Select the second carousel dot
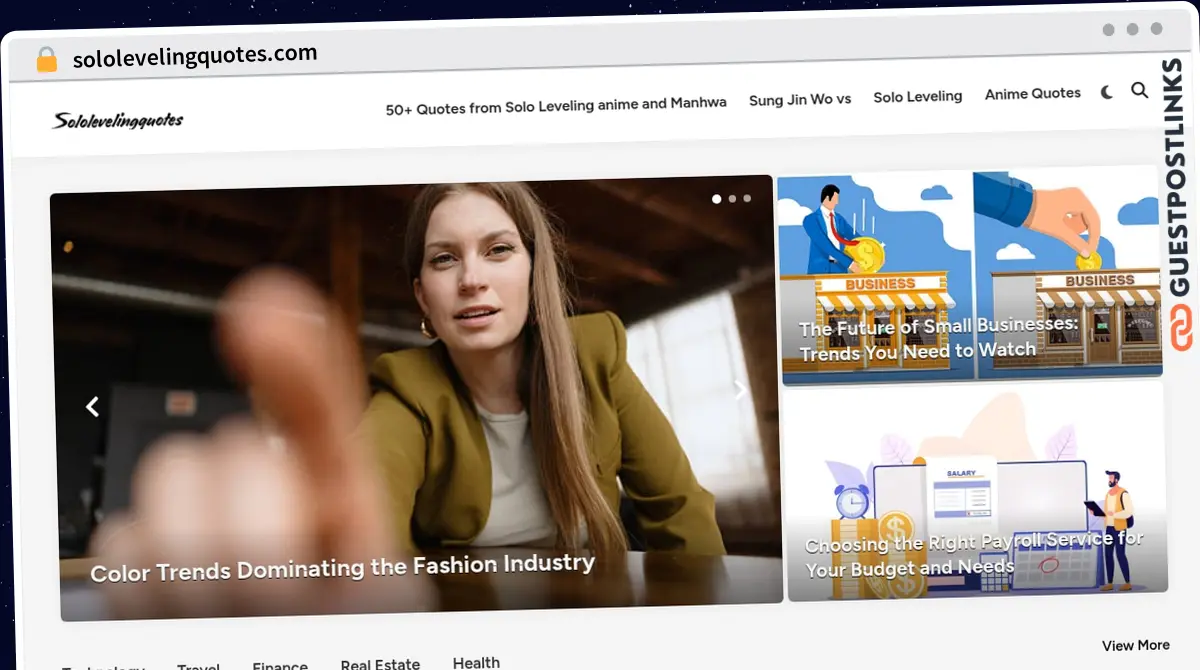 click(732, 199)
